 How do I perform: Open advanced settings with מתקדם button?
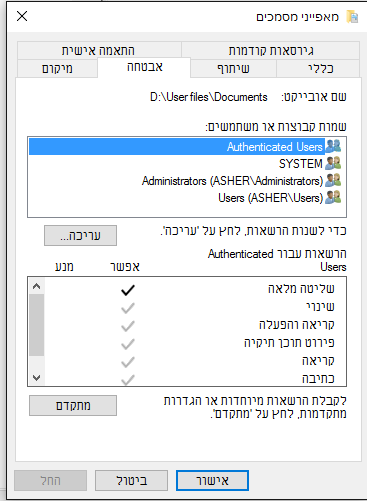pyautogui.click(x=73, y=405)
